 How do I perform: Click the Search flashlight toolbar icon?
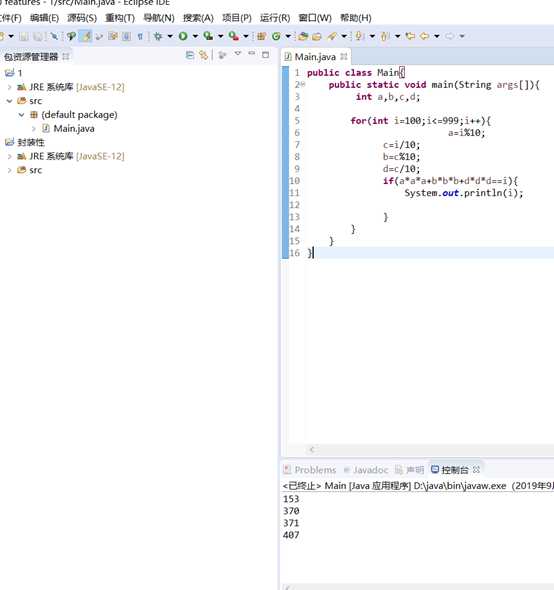pos(332,36)
